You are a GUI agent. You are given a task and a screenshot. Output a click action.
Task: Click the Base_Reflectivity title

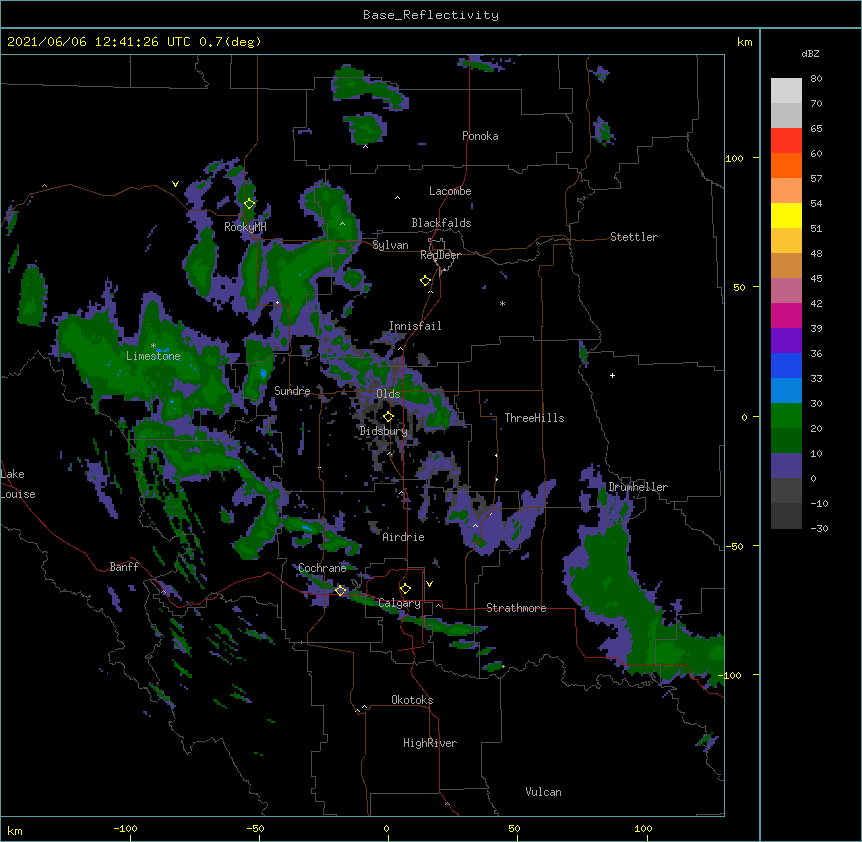[x=431, y=15]
